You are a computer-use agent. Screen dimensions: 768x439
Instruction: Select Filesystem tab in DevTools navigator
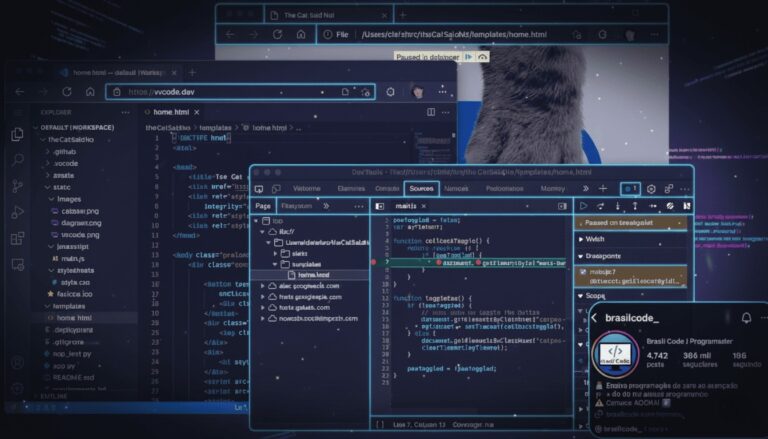[x=297, y=206]
